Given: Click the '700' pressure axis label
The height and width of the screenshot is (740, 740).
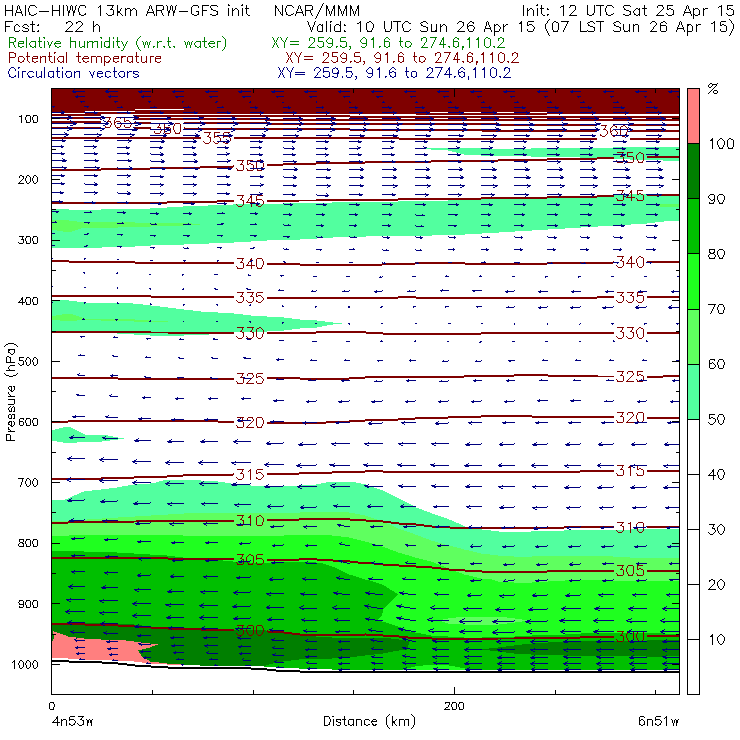Looking at the screenshot, I should point(28,482).
